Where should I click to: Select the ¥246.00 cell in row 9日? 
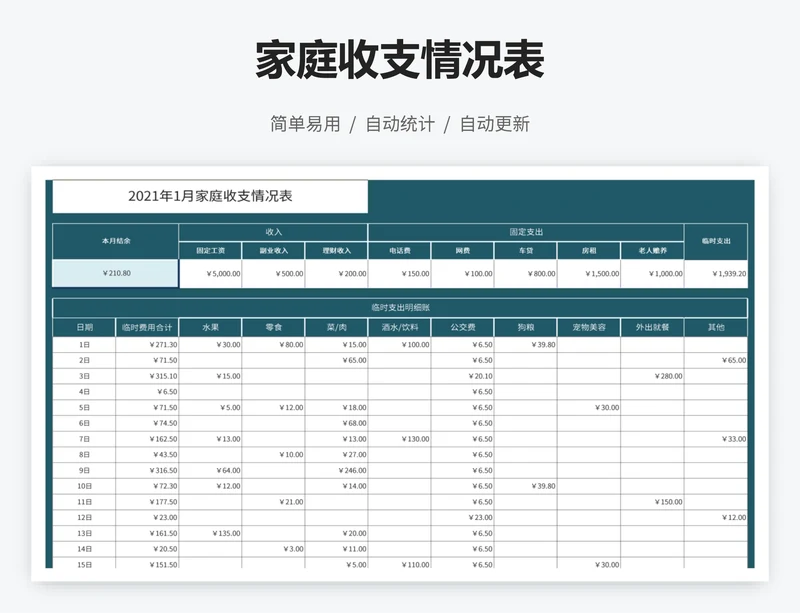[x=337, y=471]
